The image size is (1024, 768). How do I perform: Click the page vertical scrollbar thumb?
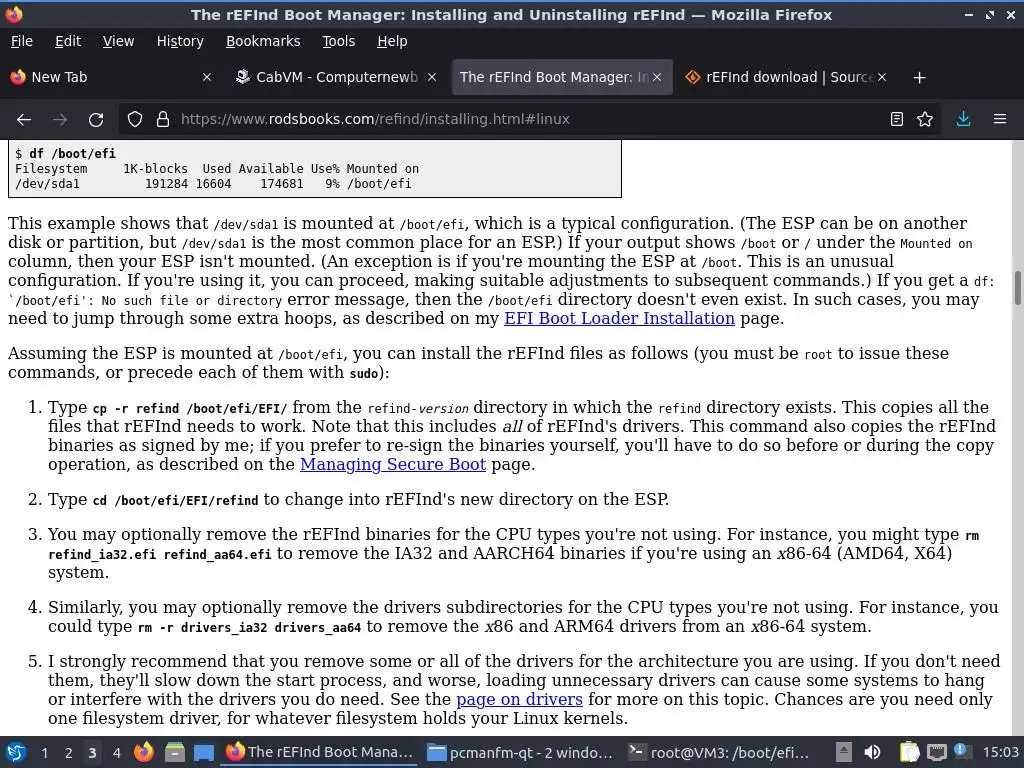click(x=1017, y=287)
